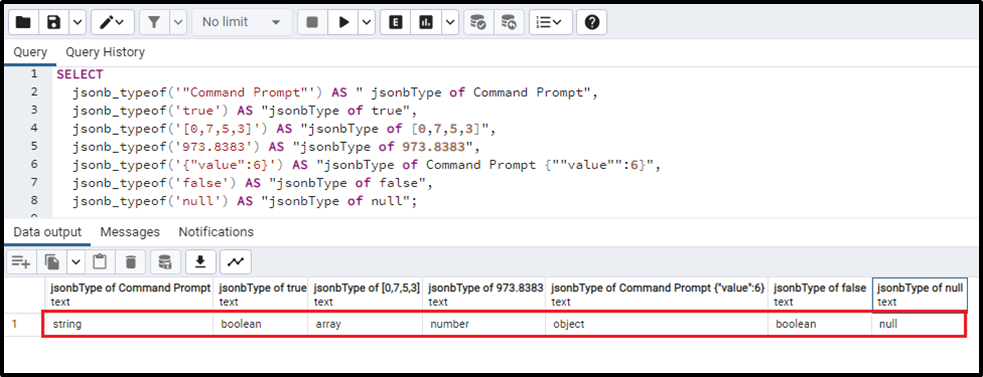Save the query file

pyautogui.click(x=54, y=22)
